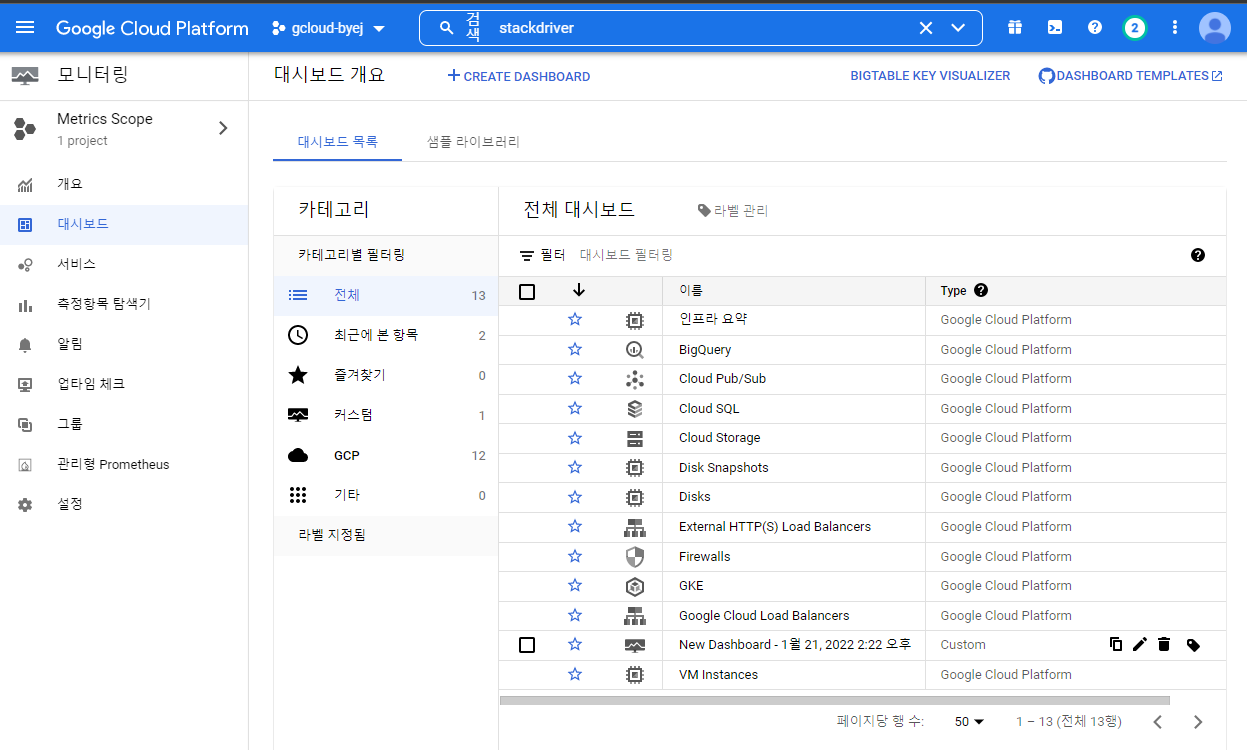Image resolution: width=1247 pixels, height=750 pixels.
Task: Copy the New Dashboard row
Action: coord(1116,645)
